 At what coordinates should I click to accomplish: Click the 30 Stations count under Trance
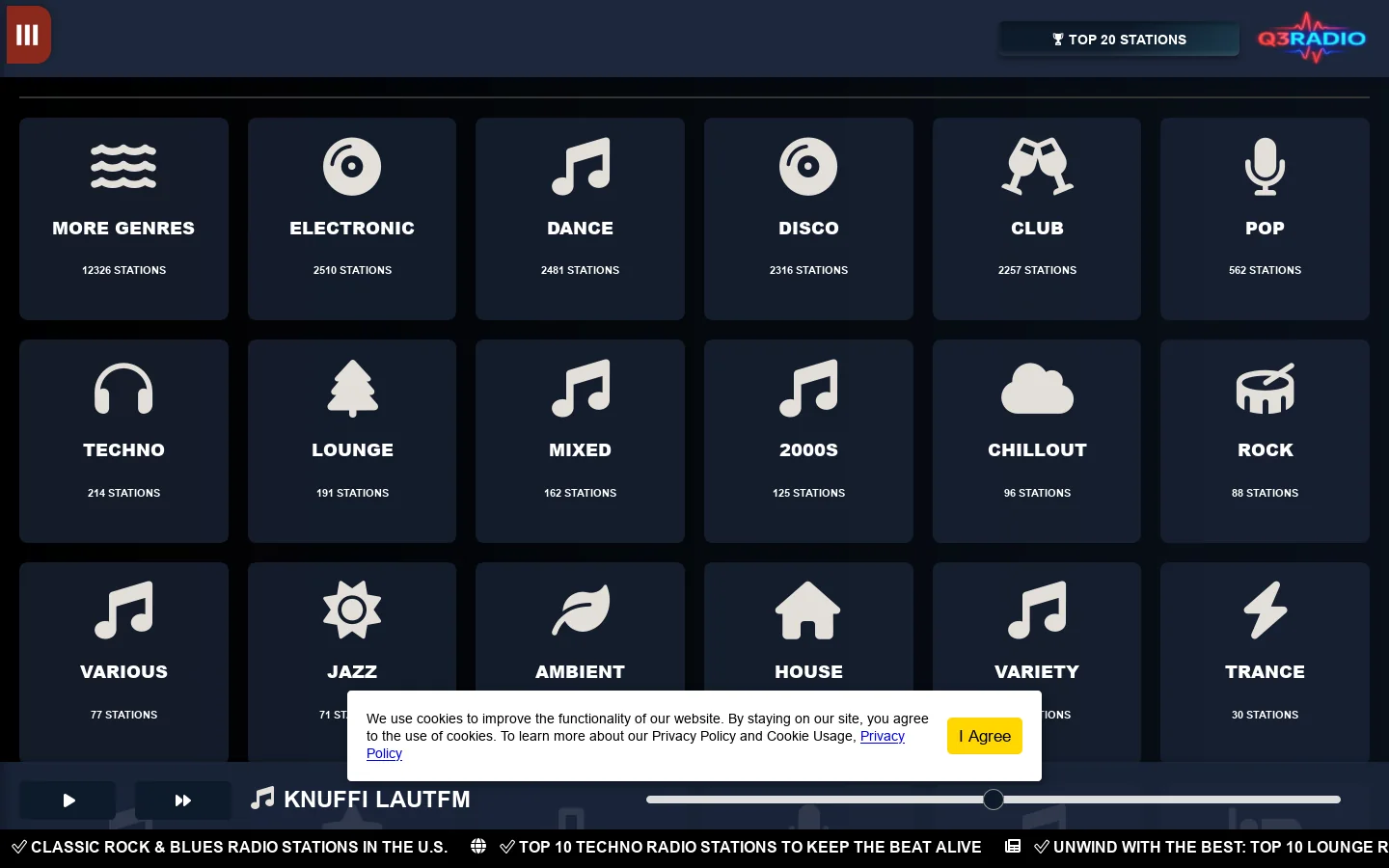pyautogui.click(x=1265, y=715)
